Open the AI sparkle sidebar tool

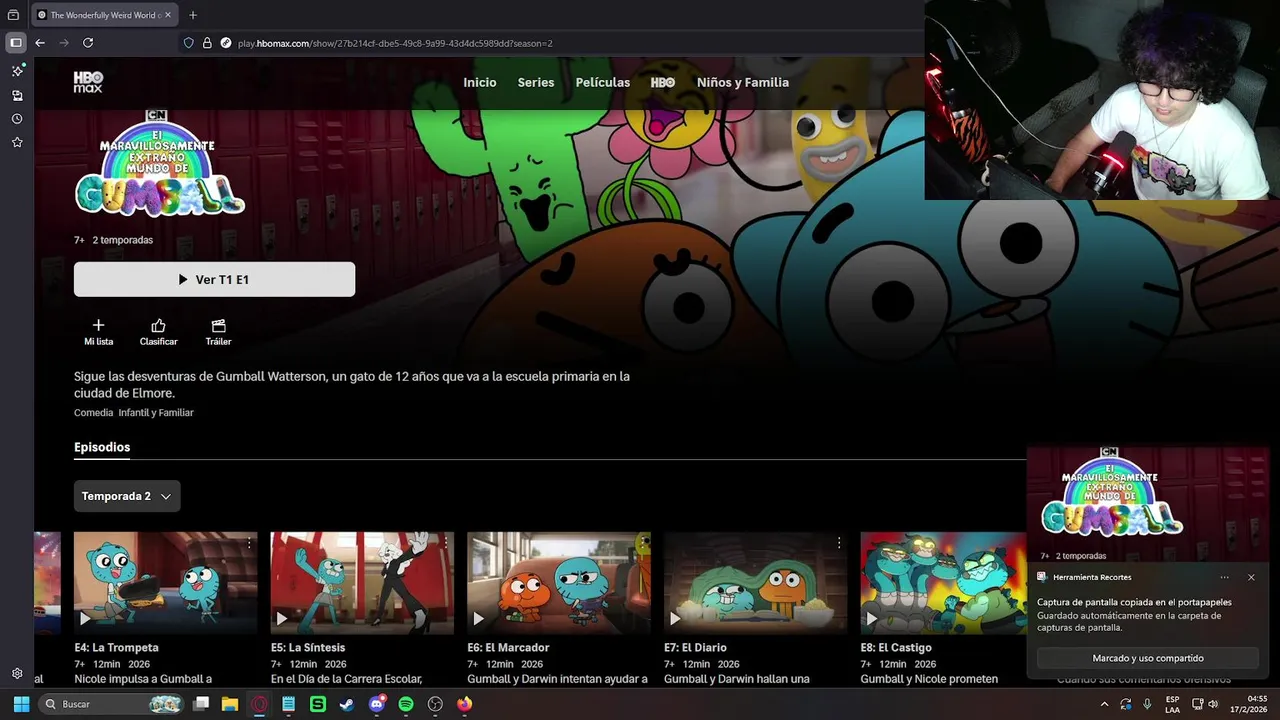click(17, 71)
